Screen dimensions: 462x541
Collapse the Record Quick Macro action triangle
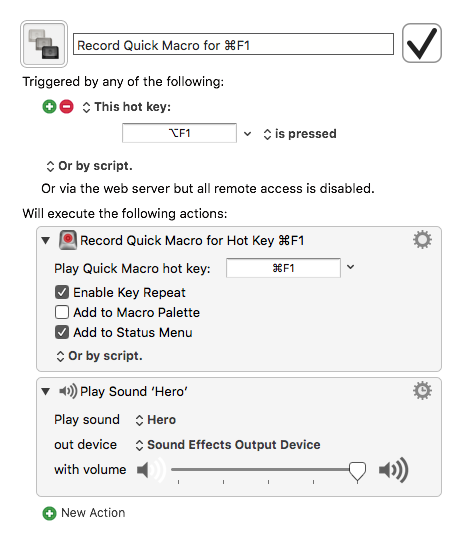tap(46, 240)
